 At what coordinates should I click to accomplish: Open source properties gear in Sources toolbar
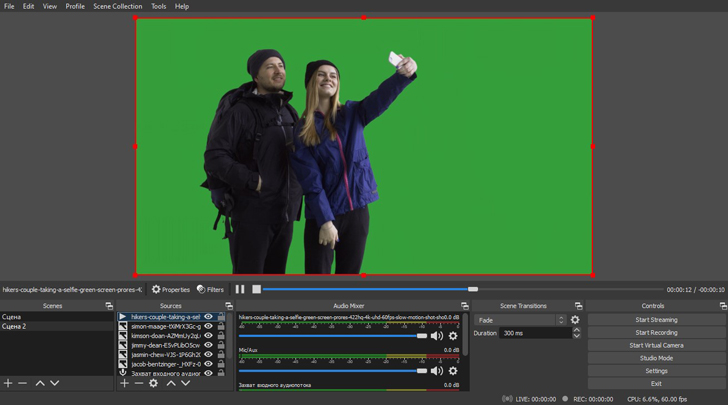click(x=153, y=383)
